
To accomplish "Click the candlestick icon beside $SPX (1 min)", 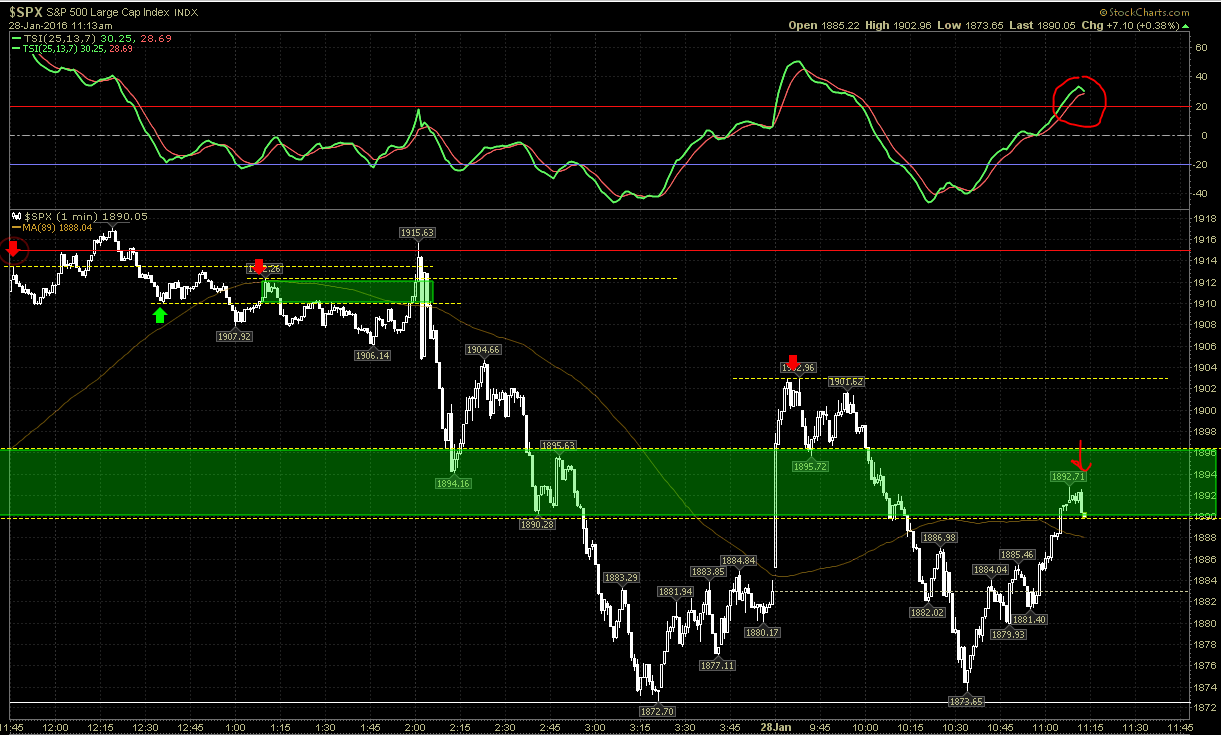I will click(16, 216).
